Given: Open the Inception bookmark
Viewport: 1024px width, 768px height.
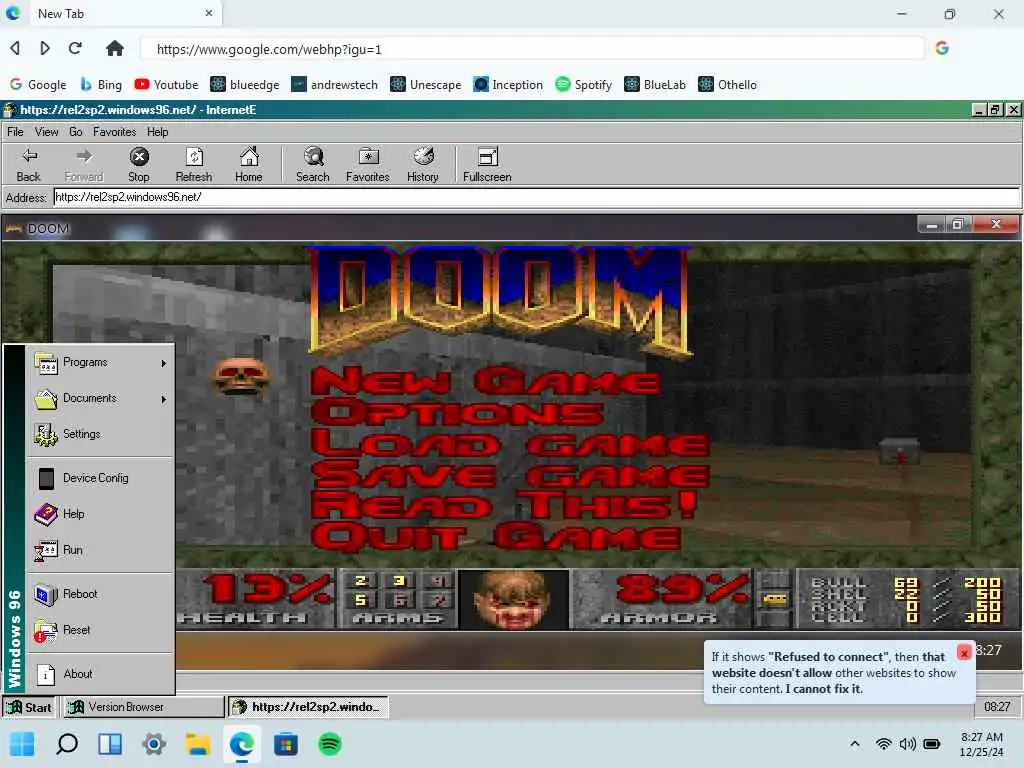Looking at the screenshot, I should coord(508,85).
